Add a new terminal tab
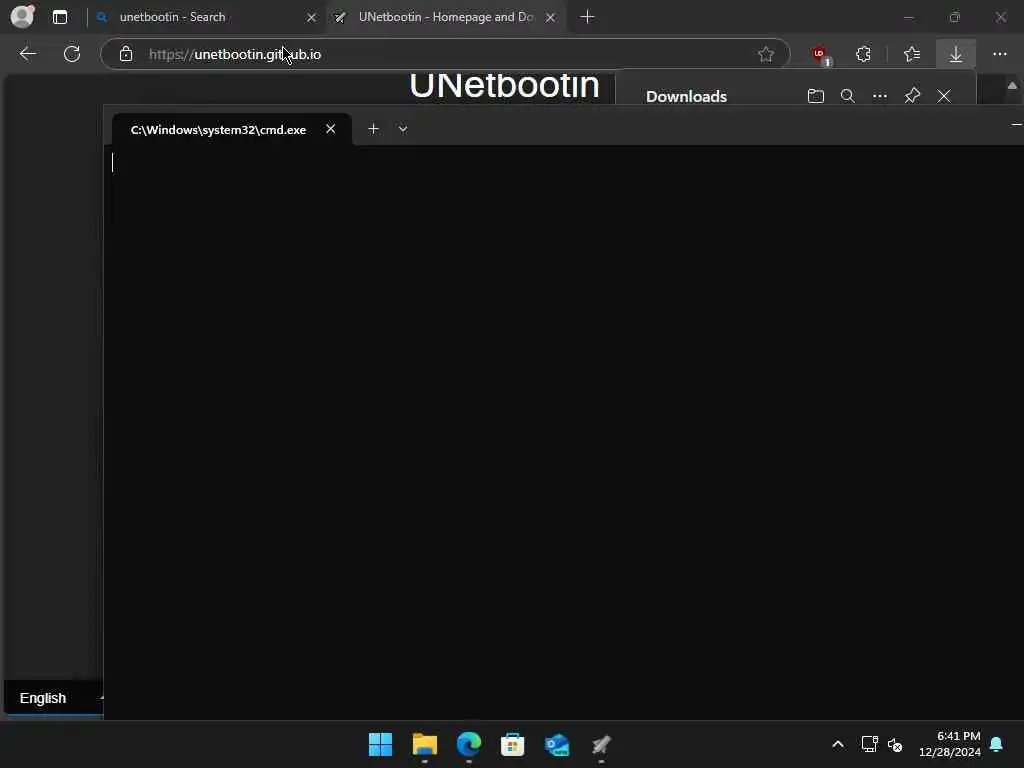 click(374, 129)
